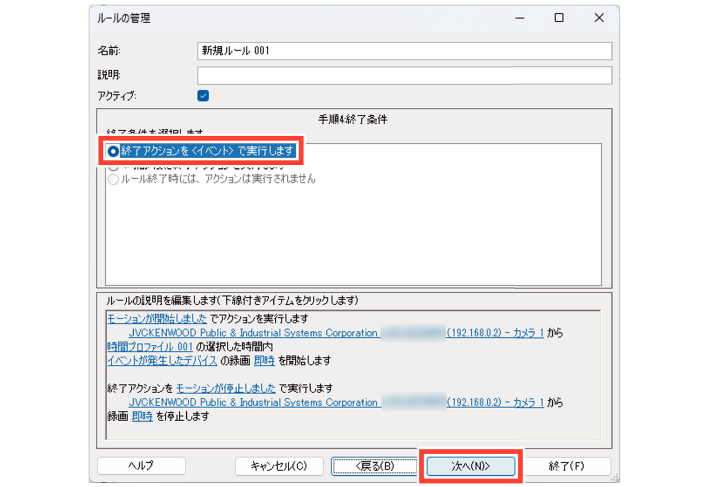Click the キャンセル(C) button
The height and width of the screenshot is (487, 708).
(279, 466)
